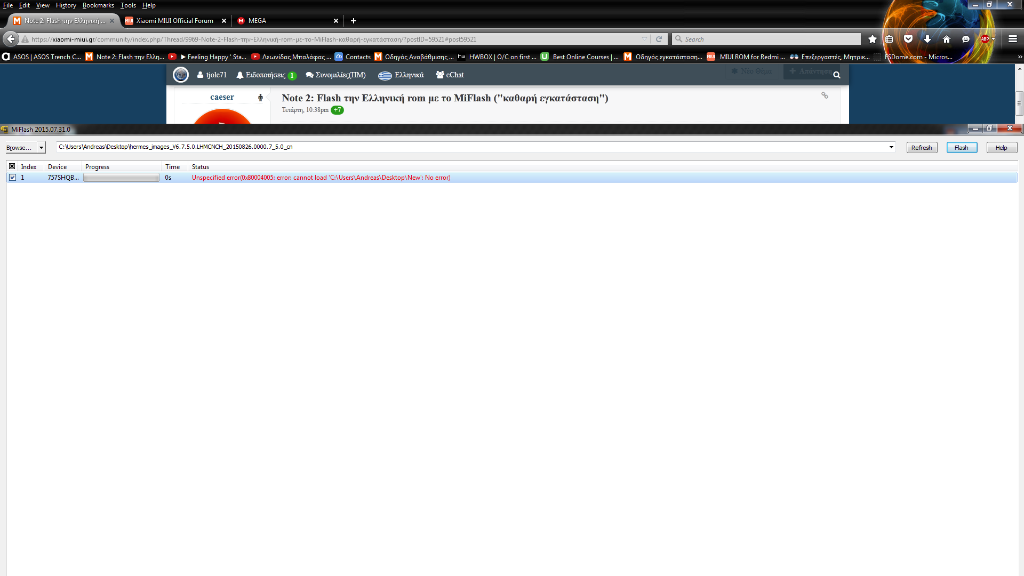
Task: Click the MiFlash title bar app icon
Action: [x=5, y=129]
